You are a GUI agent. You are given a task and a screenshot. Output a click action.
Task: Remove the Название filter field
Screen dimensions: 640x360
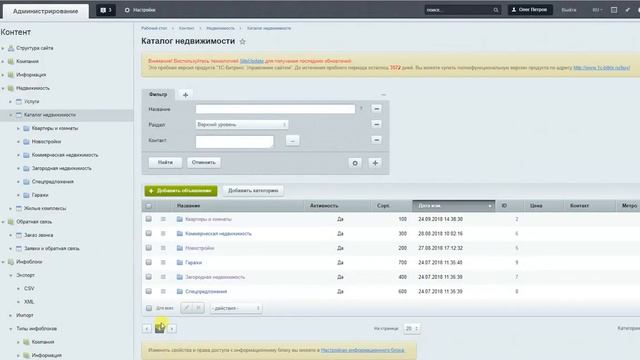[376, 109]
